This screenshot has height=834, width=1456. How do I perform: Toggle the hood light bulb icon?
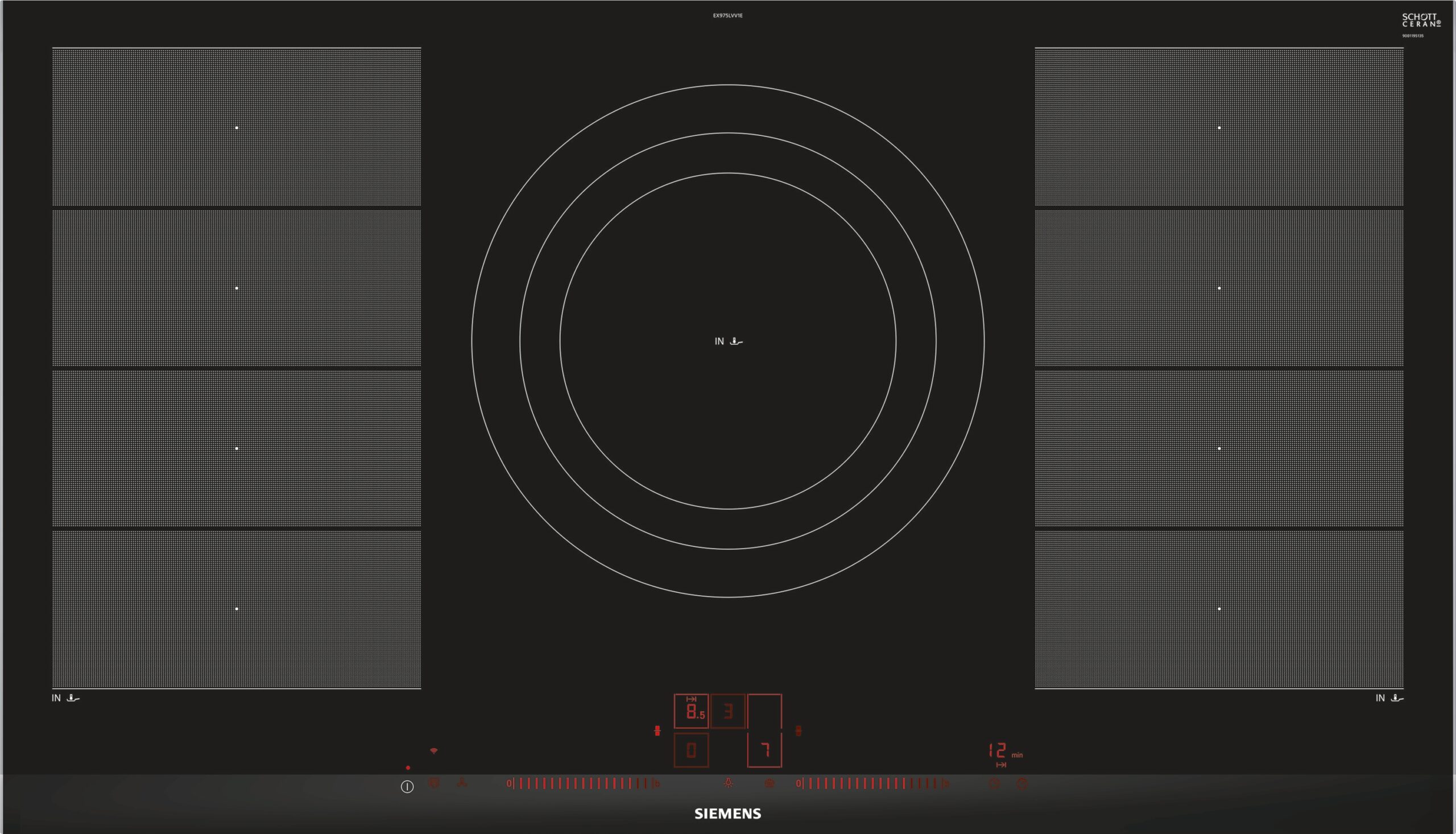click(x=729, y=783)
